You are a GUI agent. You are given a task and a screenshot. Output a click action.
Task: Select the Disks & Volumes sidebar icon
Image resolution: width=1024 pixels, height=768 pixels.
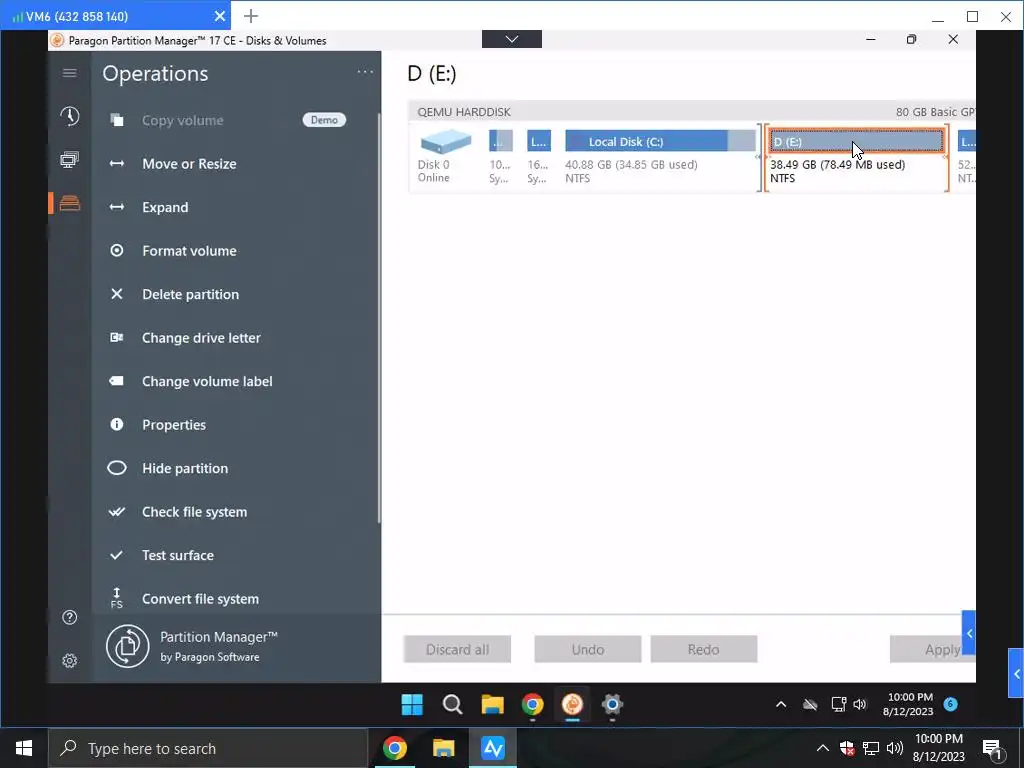tap(69, 203)
